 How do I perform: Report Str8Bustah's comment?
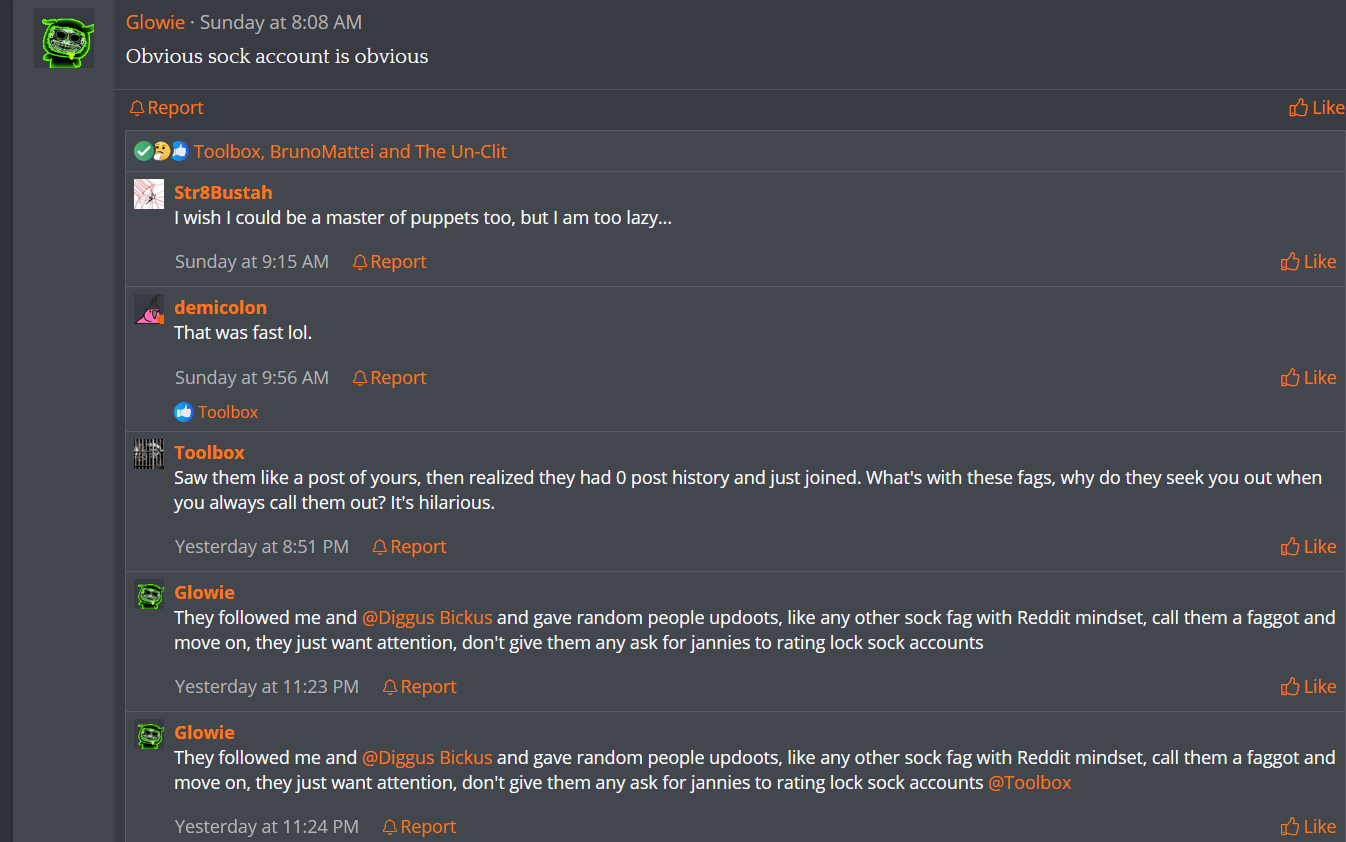point(389,262)
